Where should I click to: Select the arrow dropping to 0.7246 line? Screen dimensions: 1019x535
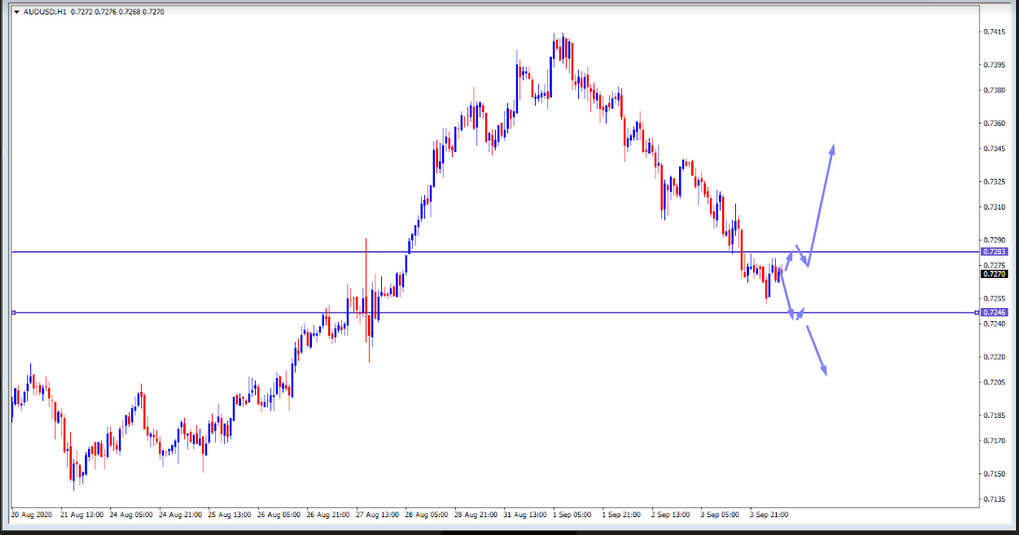pyautogui.click(x=788, y=295)
